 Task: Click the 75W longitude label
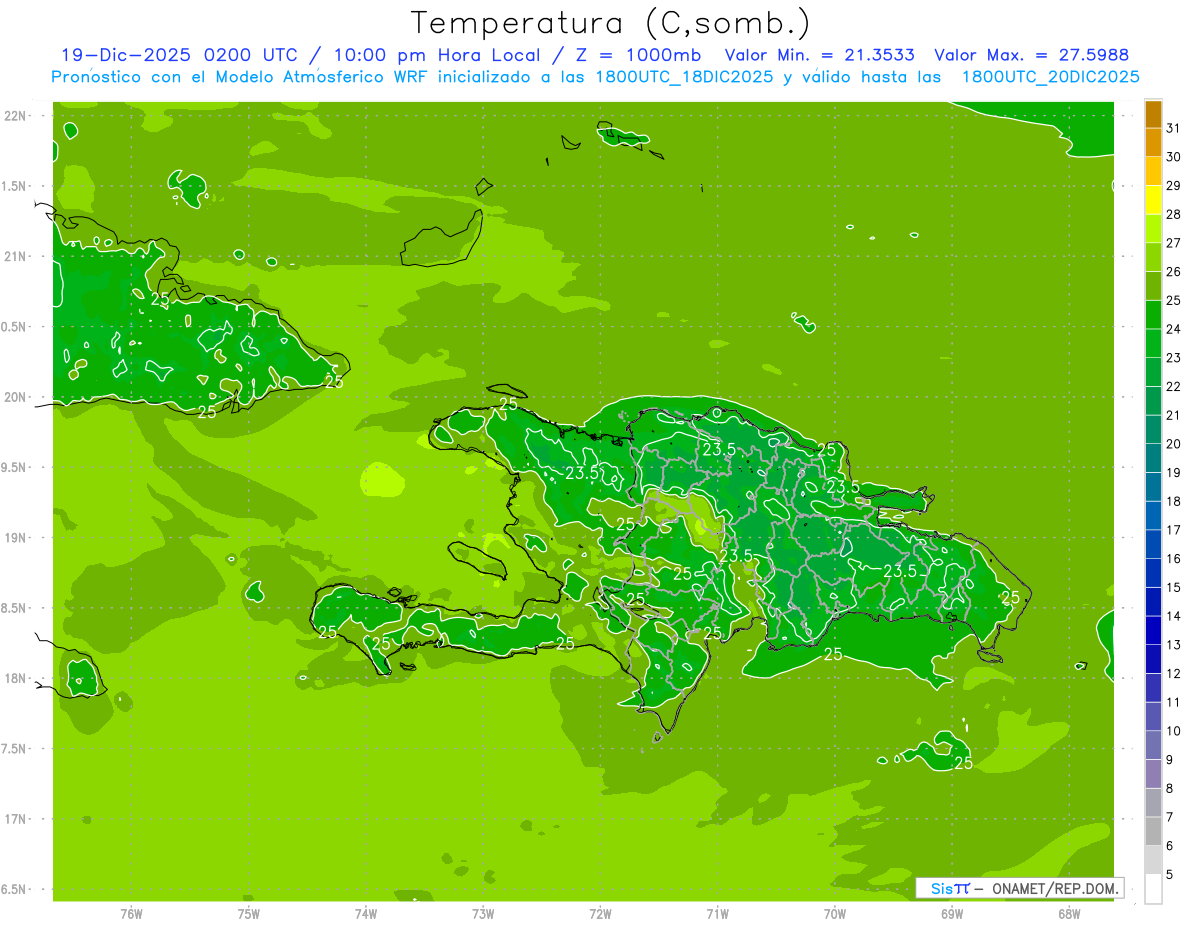(x=249, y=914)
